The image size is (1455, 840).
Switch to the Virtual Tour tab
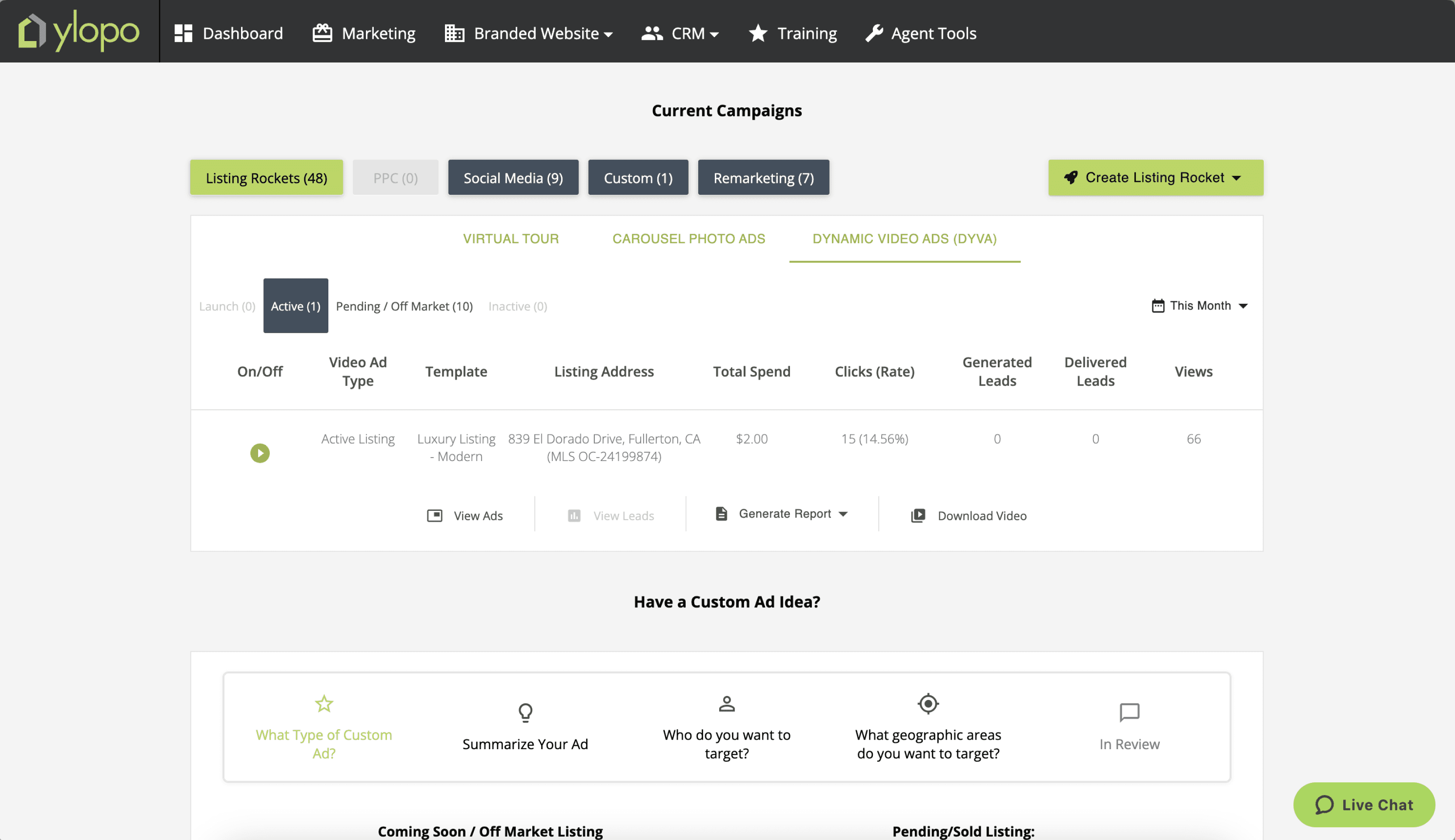(x=510, y=239)
